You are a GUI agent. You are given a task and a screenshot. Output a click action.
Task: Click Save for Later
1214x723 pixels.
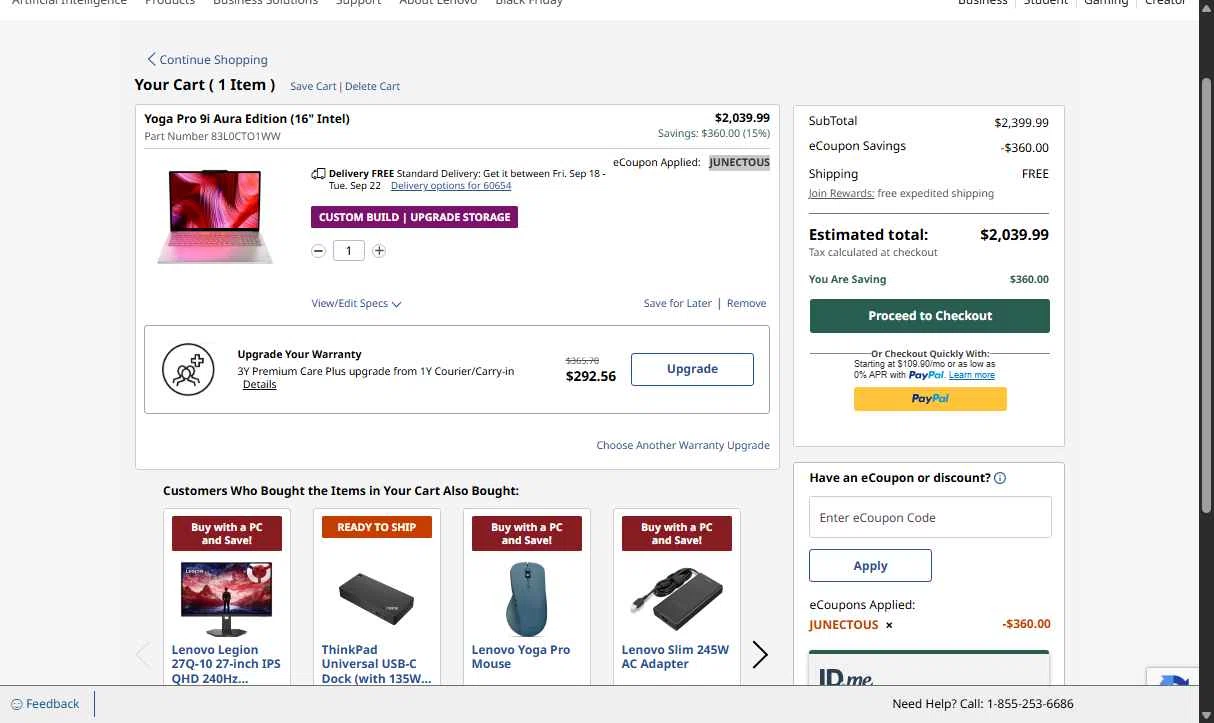coord(678,303)
